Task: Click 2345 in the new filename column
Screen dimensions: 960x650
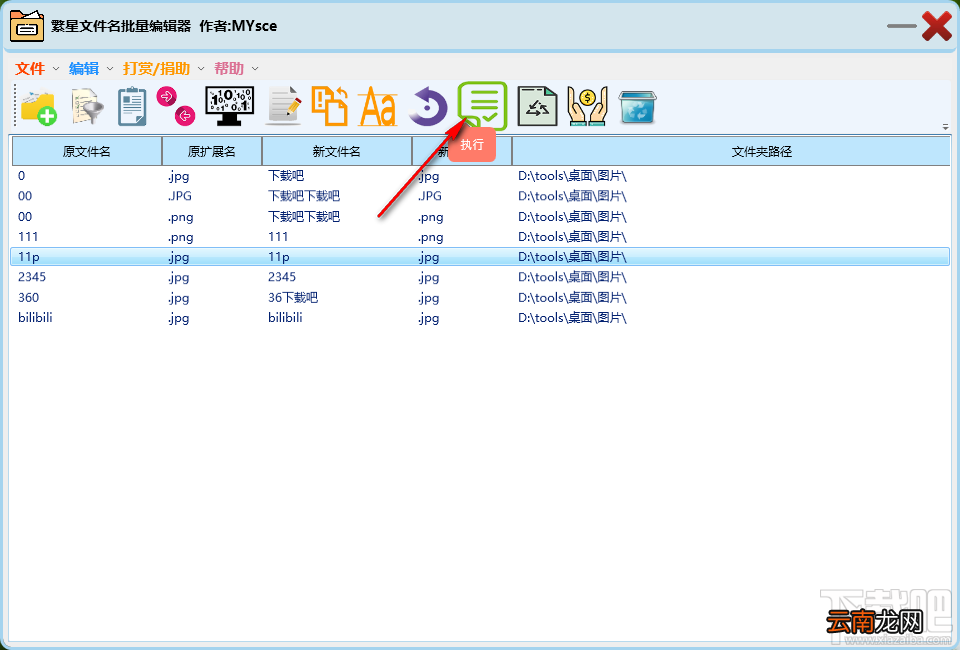Action: [x=282, y=277]
